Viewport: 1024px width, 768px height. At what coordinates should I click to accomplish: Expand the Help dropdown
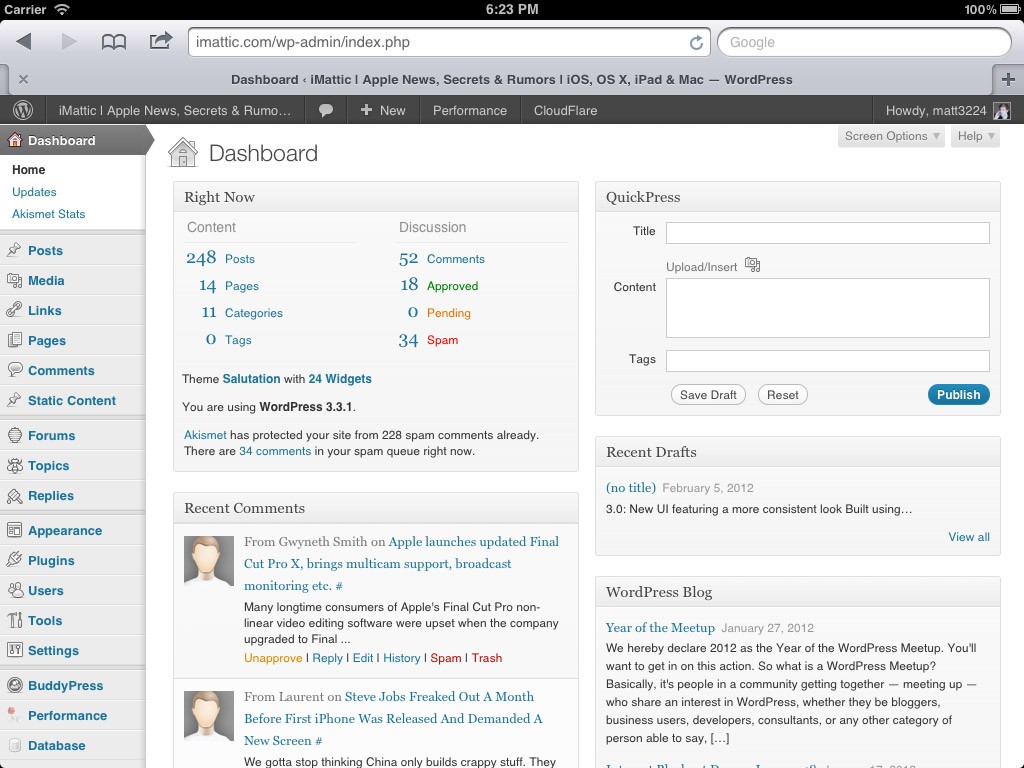(976, 136)
